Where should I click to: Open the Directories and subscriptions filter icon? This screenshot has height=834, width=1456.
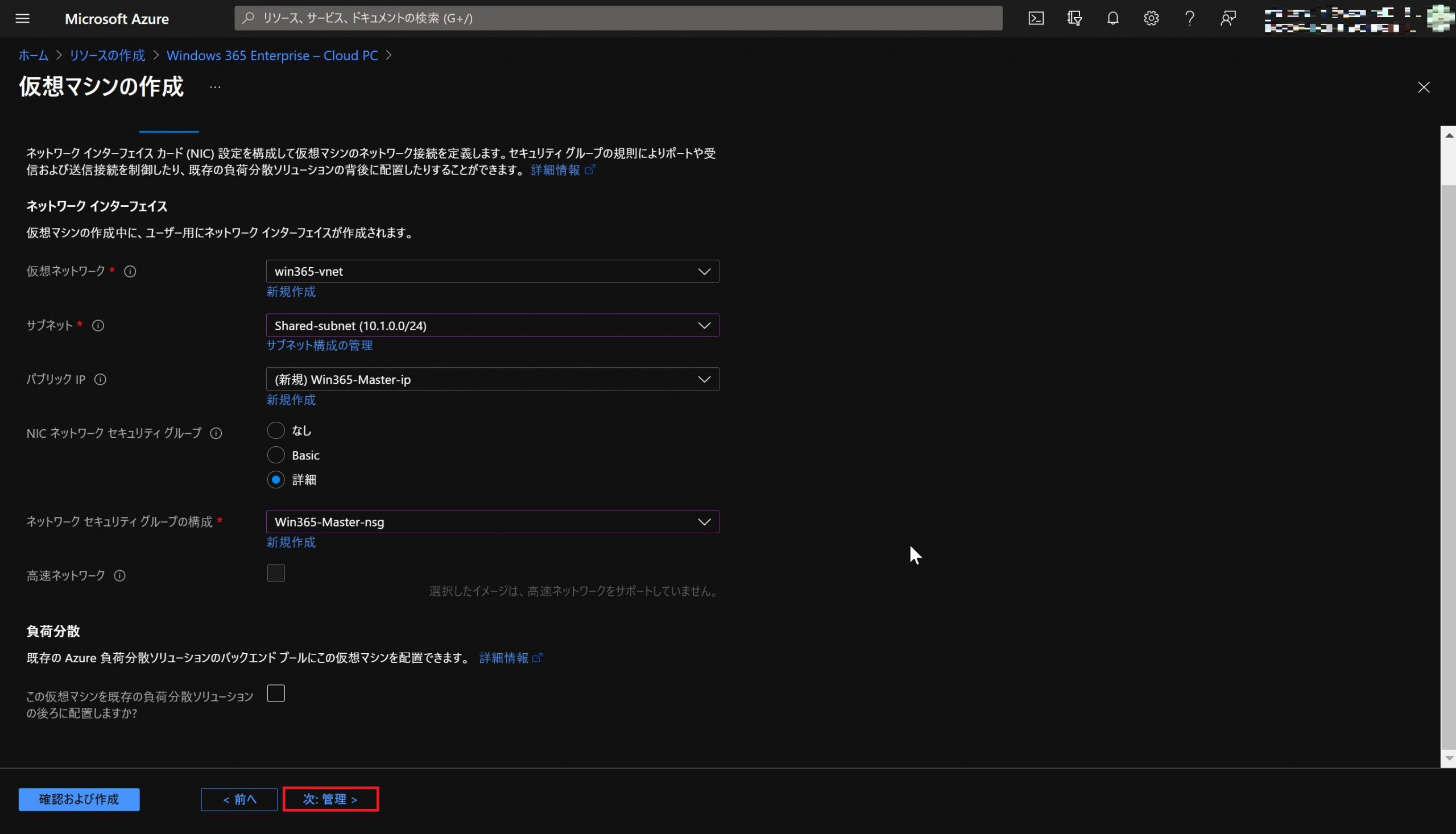pyautogui.click(x=1074, y=18)
